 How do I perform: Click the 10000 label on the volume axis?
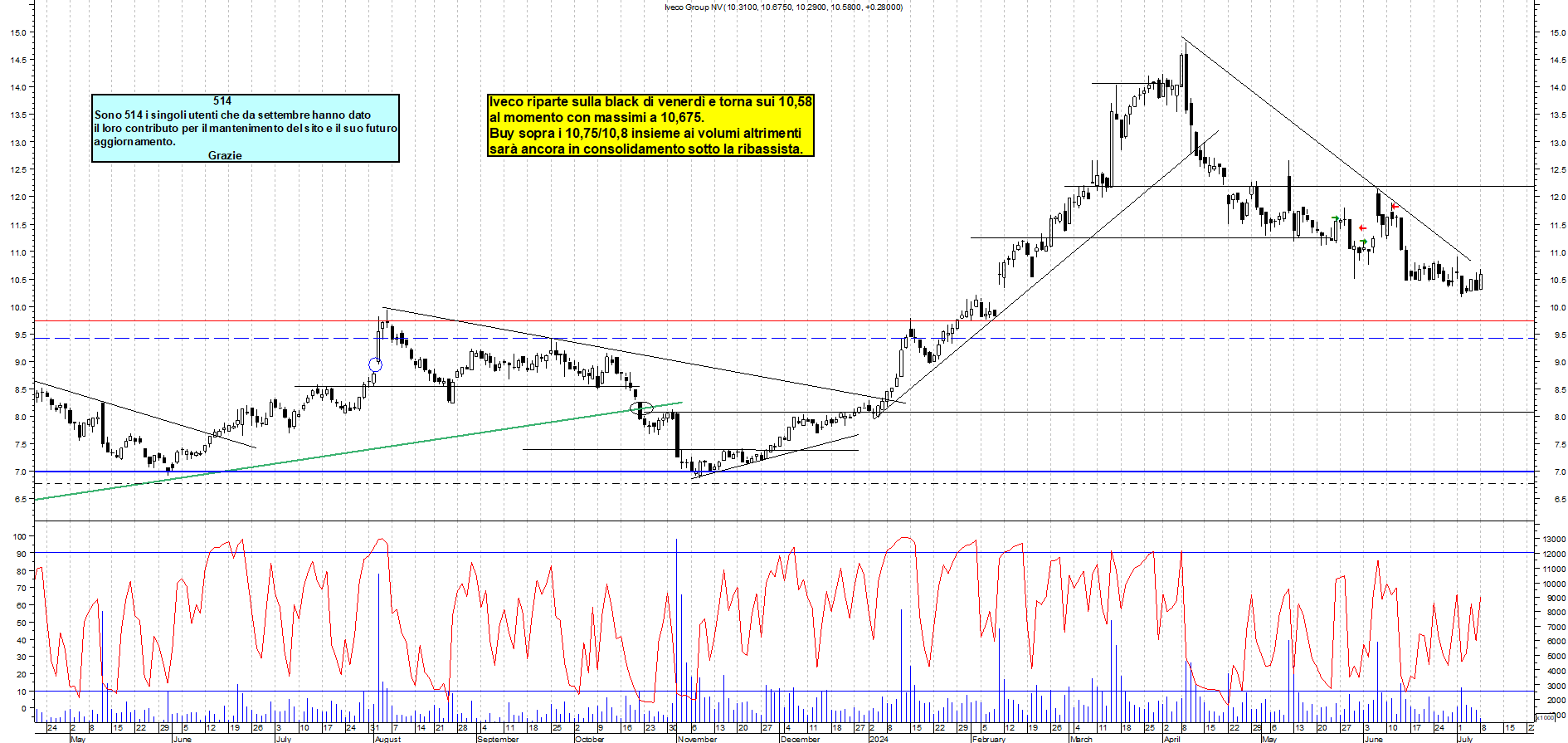coord(1554,584)
